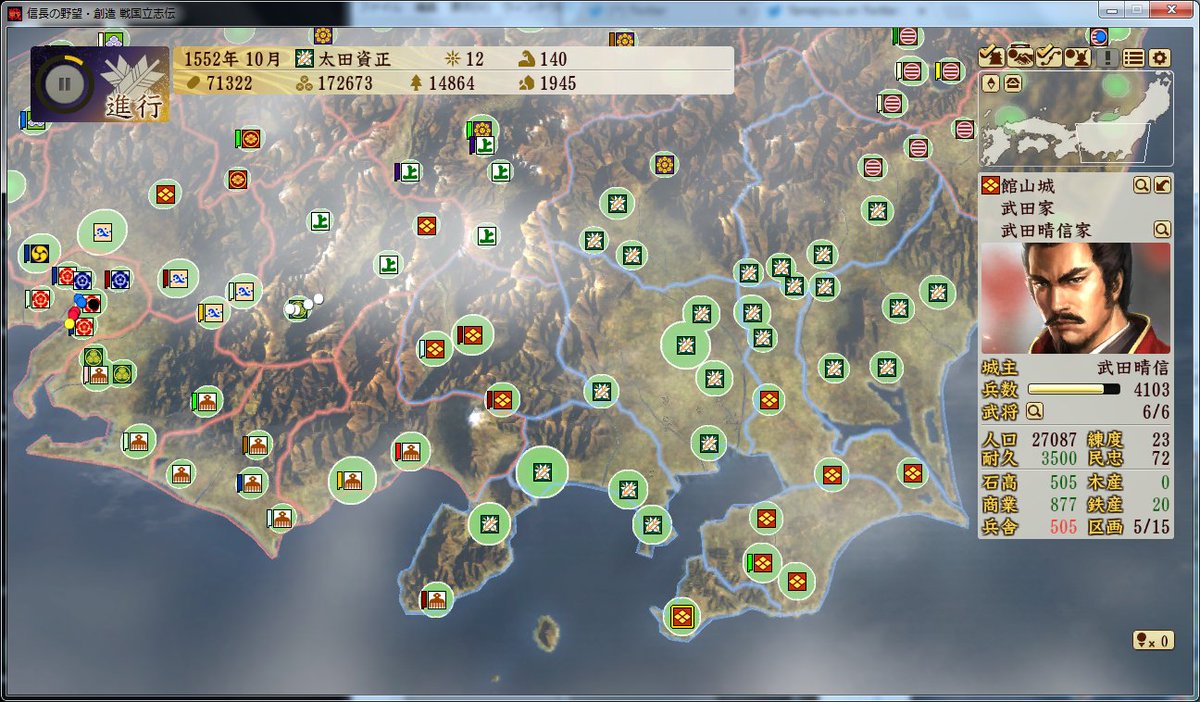The width and height of the screenshot is (1200, 702).
Task: Click the return arrow icon beside 館山城
Action: pyautogui.click(x=1162, y=185)
